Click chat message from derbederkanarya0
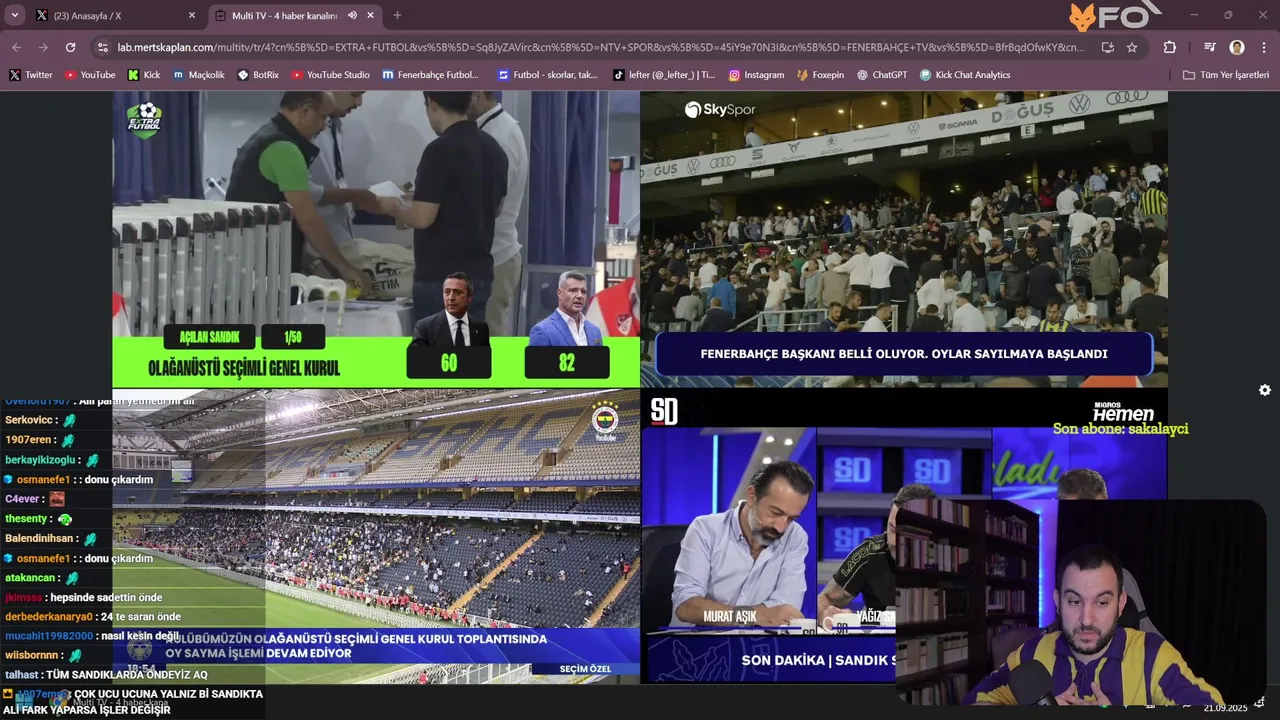1280x720 pixels. 93,617
